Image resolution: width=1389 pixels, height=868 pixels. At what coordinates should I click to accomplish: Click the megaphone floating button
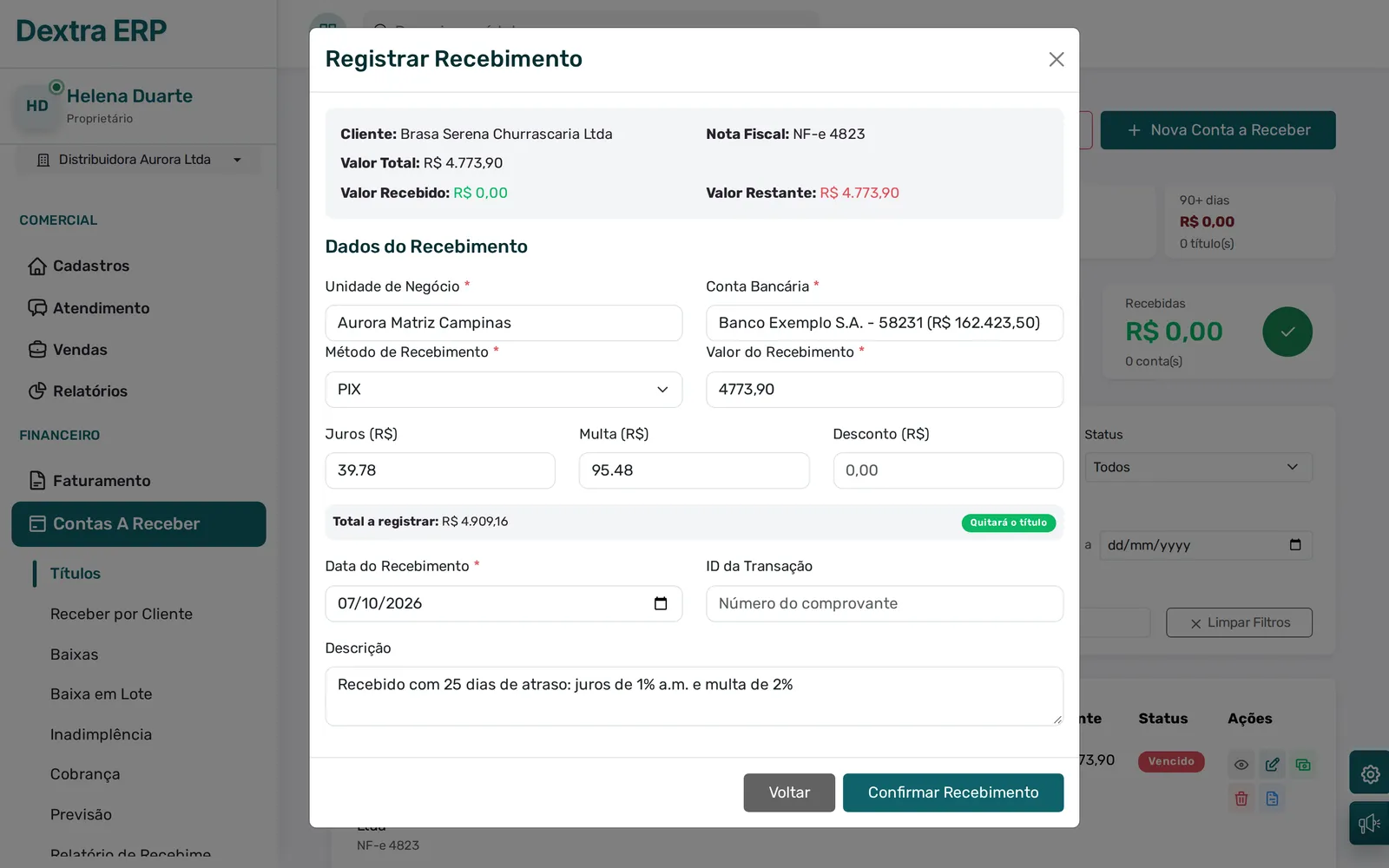1370,823
